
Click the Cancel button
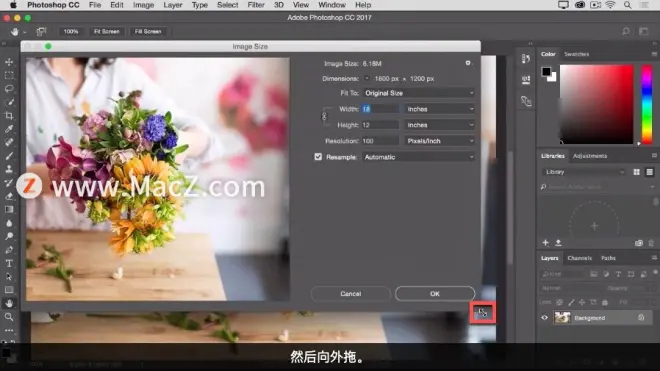tap(351, 294)
